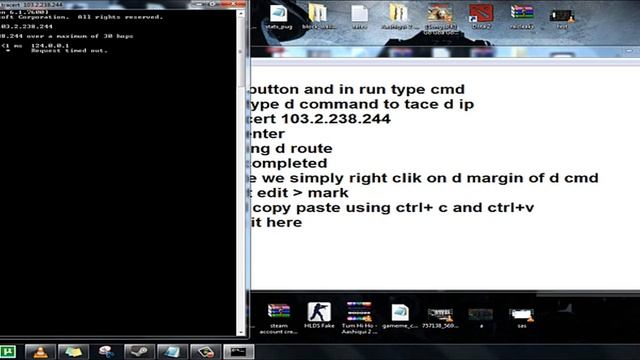Click the taskbar icon with red badge
This screenshot has height=360, width=640.
pos(205,352)
